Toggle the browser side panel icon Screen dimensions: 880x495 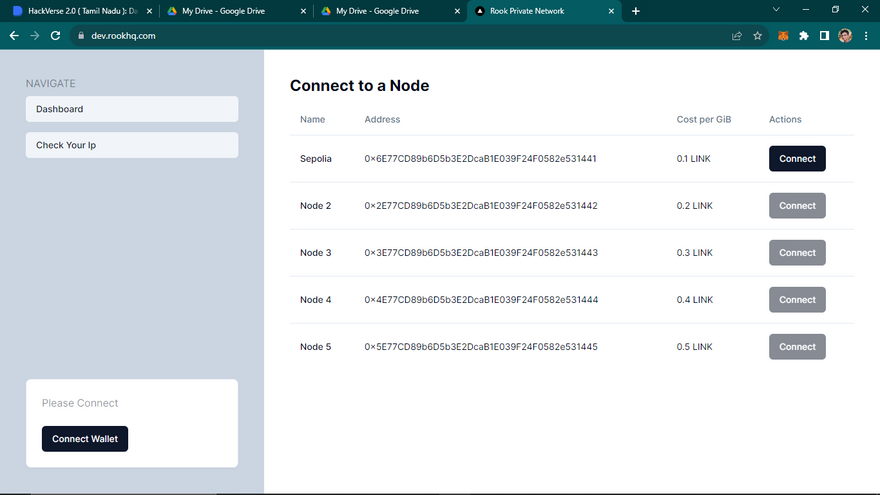824,35
